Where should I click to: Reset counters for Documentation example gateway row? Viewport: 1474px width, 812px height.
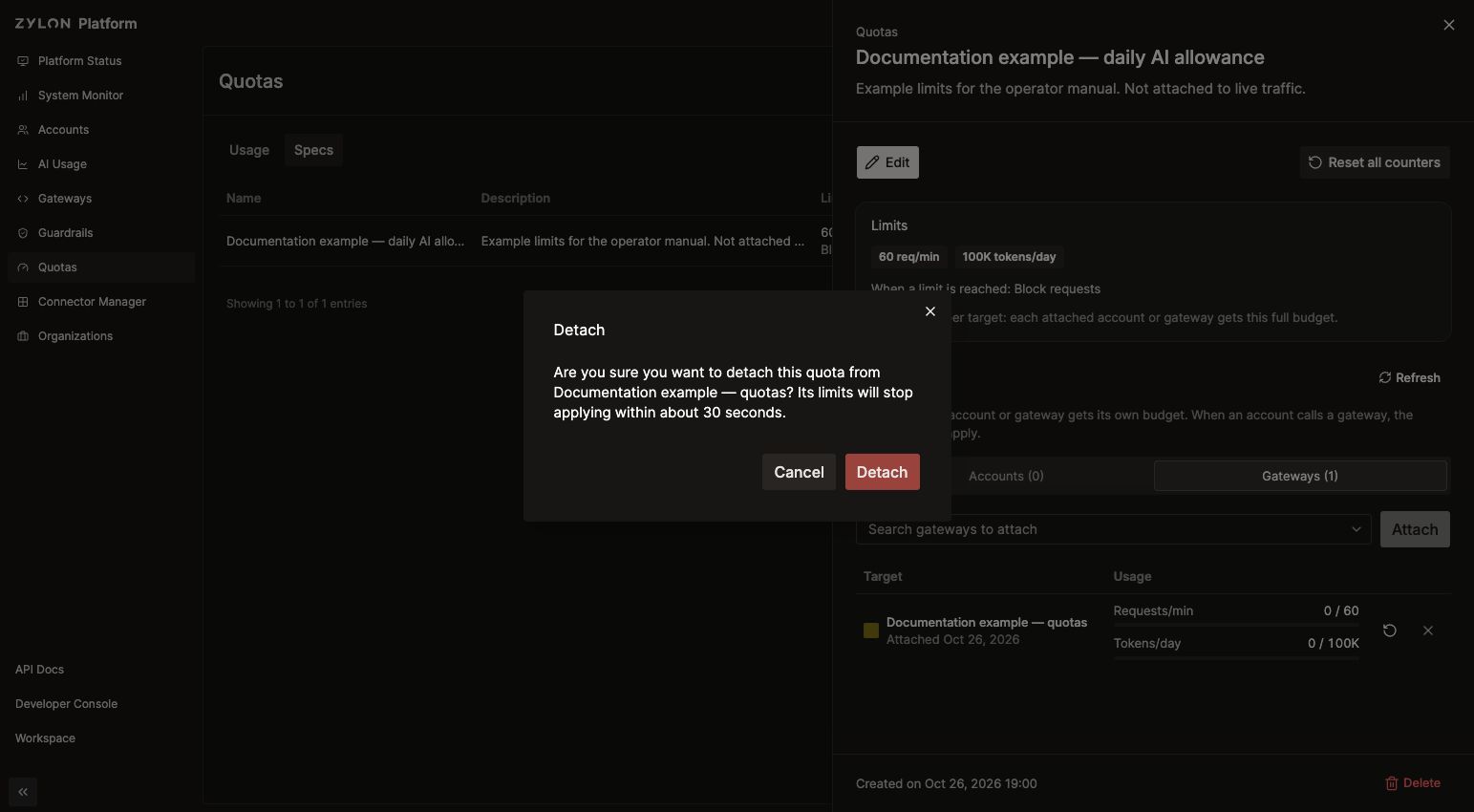(x=1390, y=630)
